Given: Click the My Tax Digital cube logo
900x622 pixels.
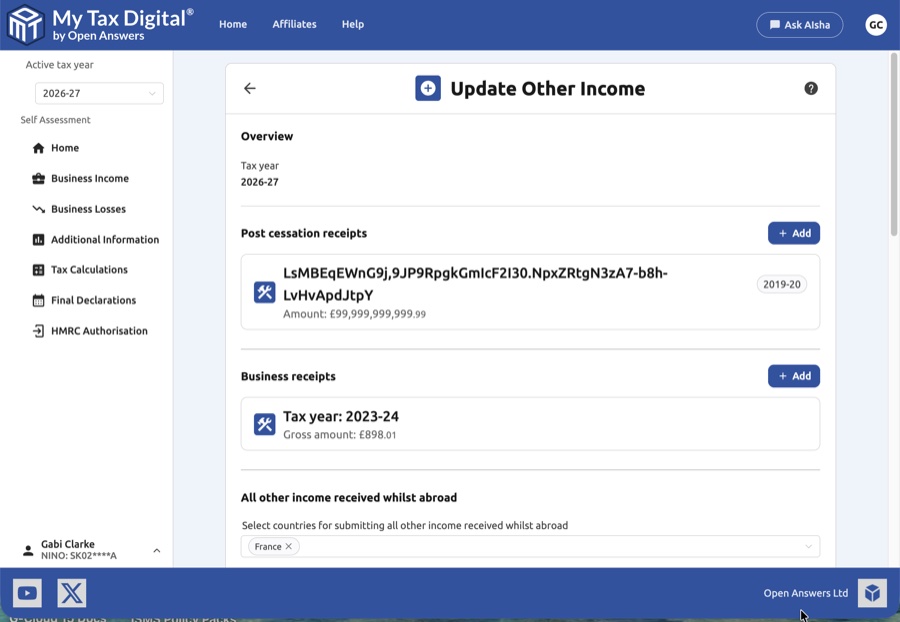Looking at the screenshot, I should [27, 24].
